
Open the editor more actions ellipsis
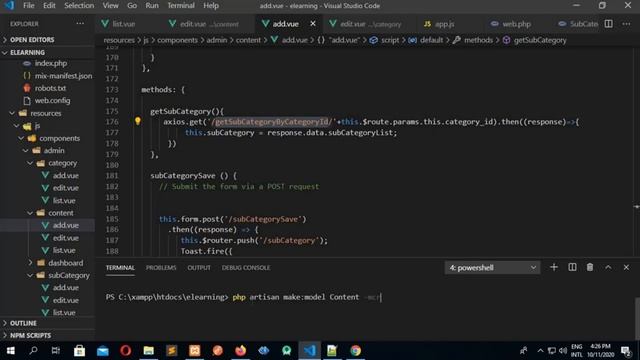(x=627, y=24)
